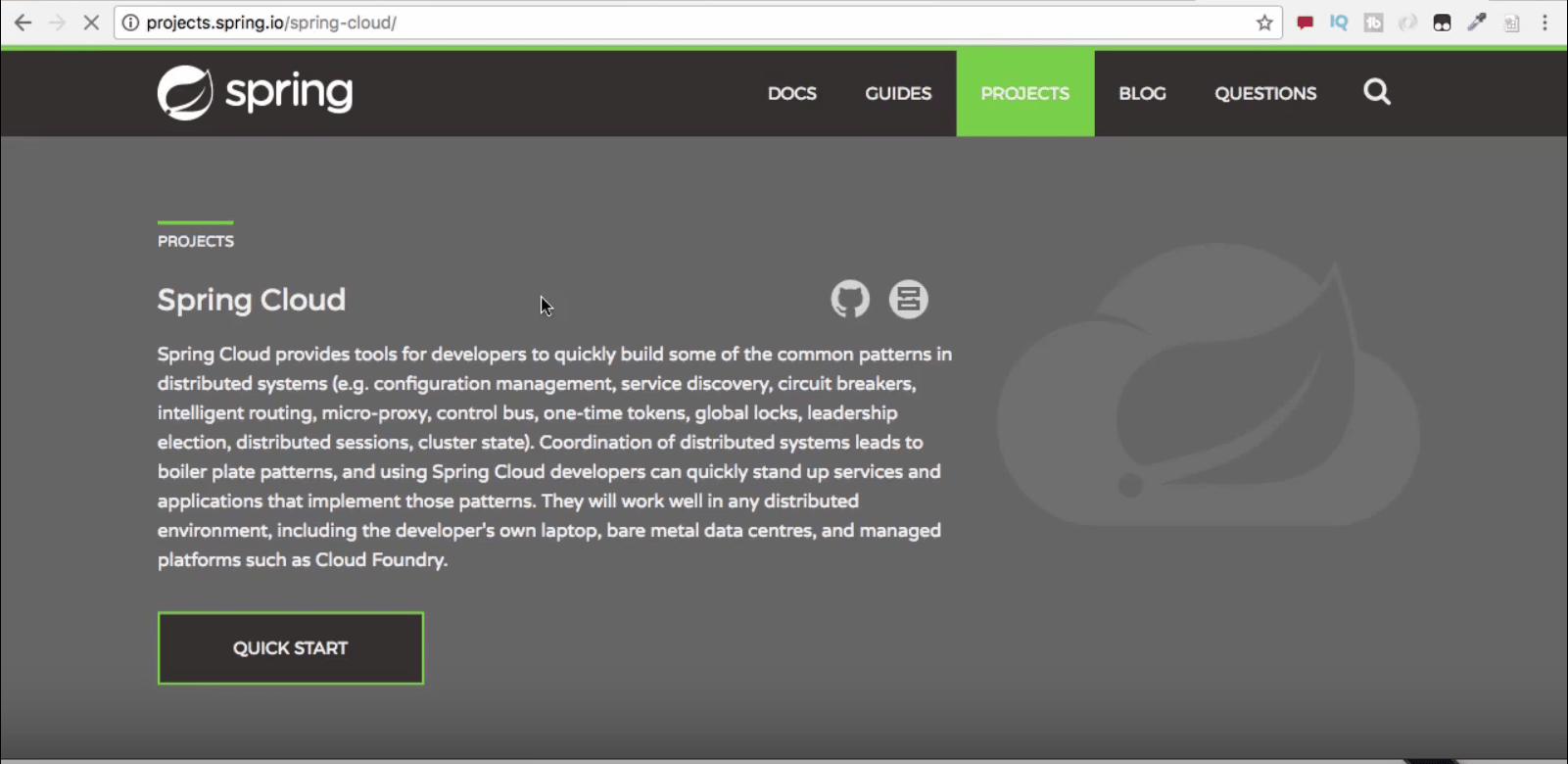This screenshot has height=764, width=1568.
Task: Open the Spring Cloud GitHub repository icon
Action: coord(849,299)
